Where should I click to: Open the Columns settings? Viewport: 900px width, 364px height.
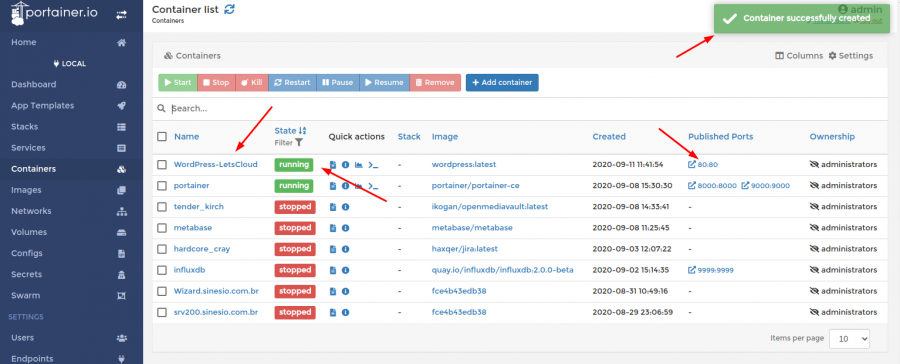[x=799, y=56]
